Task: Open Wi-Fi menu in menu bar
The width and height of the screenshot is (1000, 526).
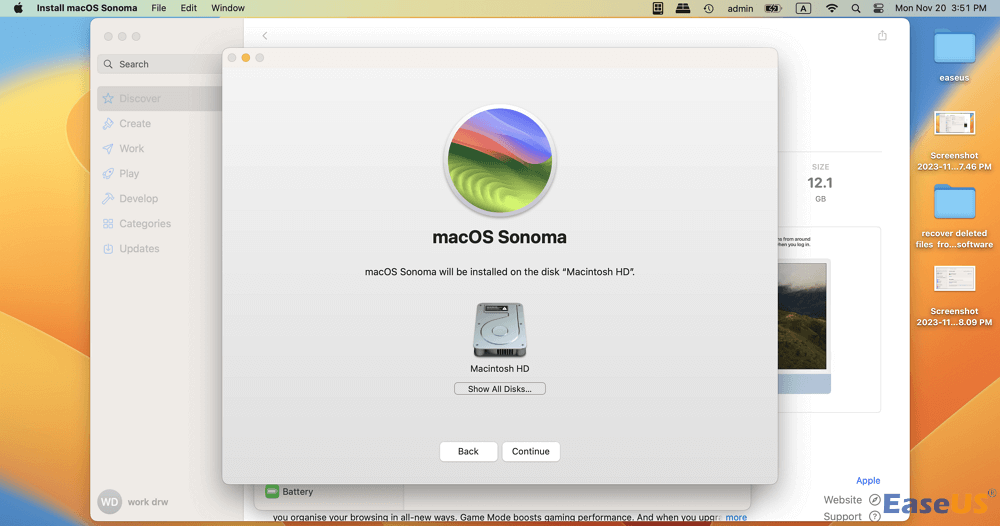Action: click(832, 8)
